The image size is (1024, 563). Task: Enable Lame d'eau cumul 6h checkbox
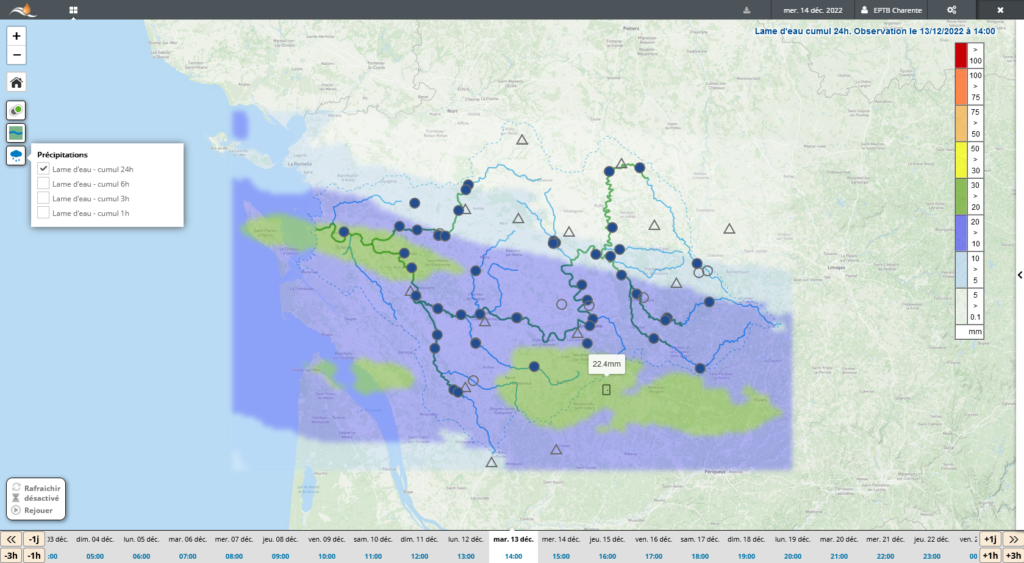point(43,184)
